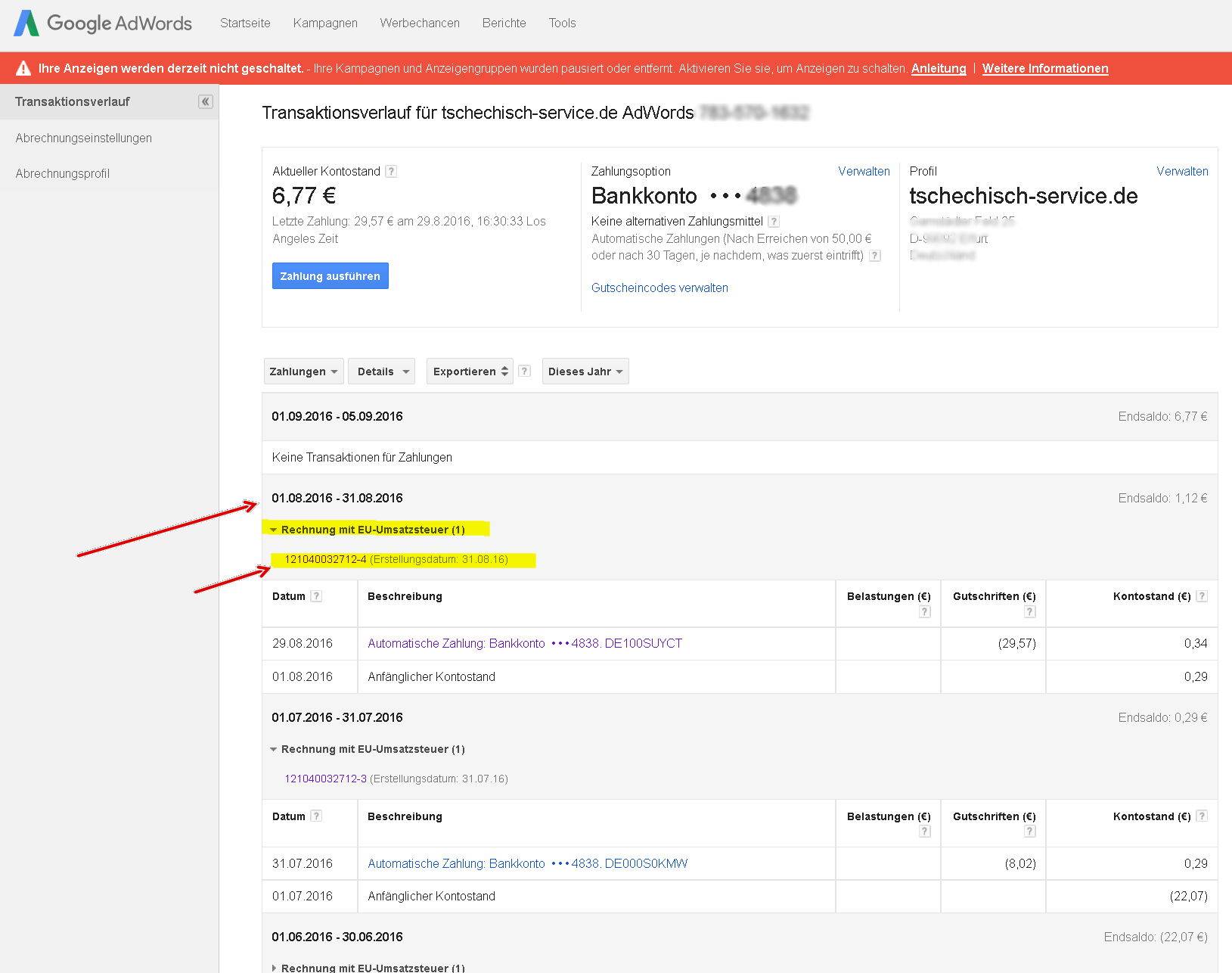Open help icon next to Aktueller Kontostand
This screenshot has width=1232, height=973.
point(391,171)
